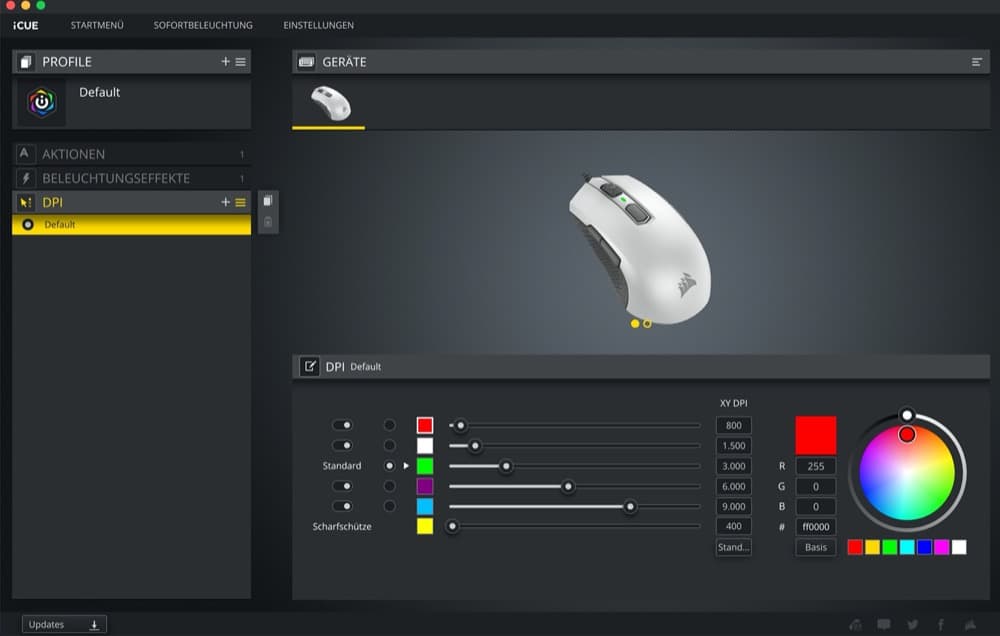Click the Stand... reset button
The image size is (1000, 636).
pyautogui.click(x=733, y=547)
